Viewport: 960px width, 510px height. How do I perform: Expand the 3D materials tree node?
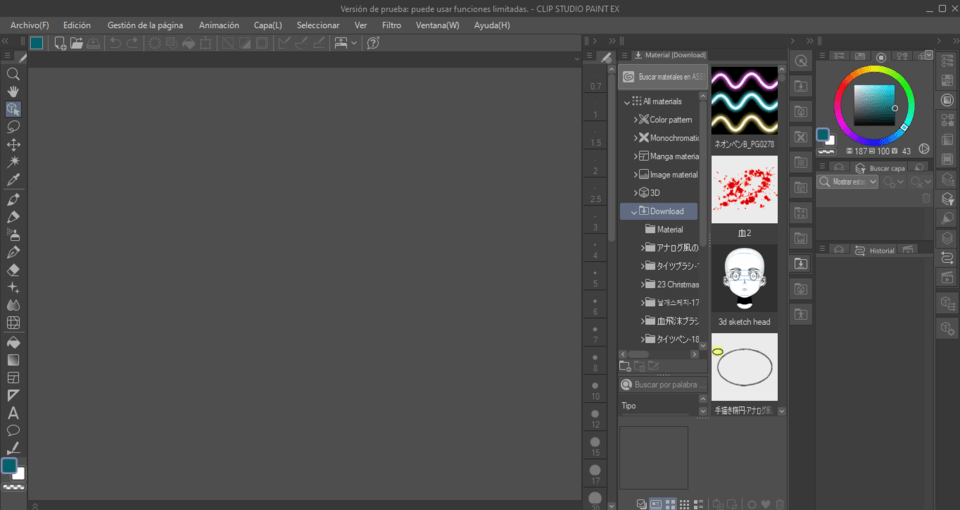(636, 193)
